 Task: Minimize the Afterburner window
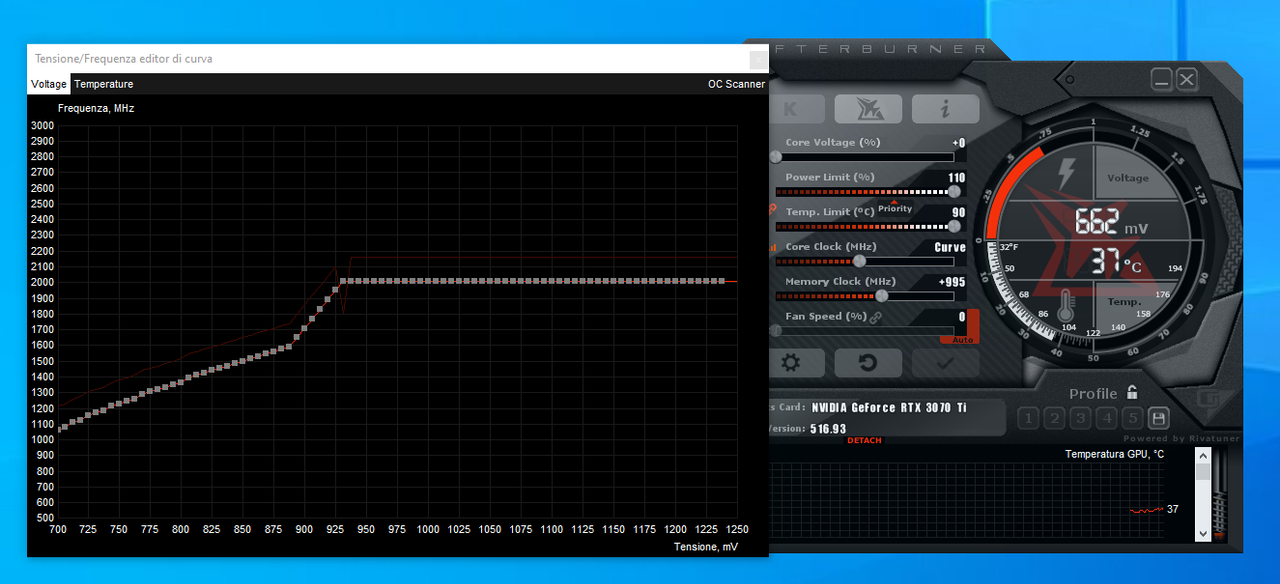pyautogui.click(x=1161, y=79)
